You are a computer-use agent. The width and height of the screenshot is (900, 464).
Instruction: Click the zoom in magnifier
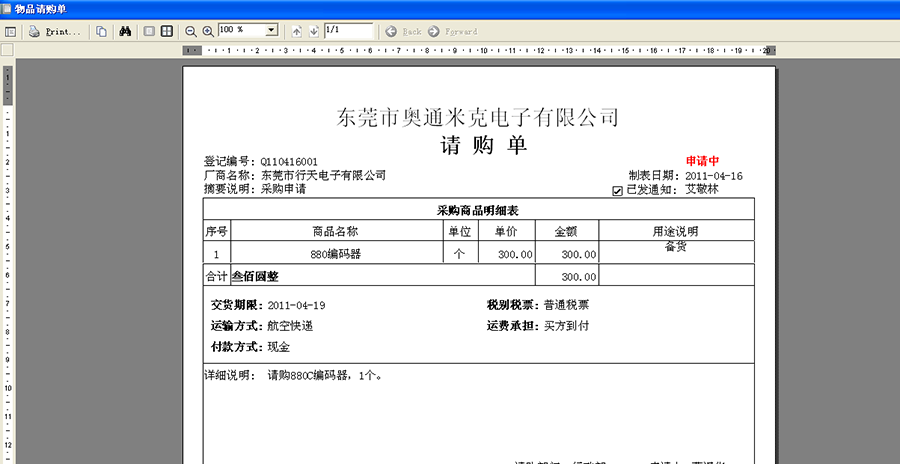[208, 32]
